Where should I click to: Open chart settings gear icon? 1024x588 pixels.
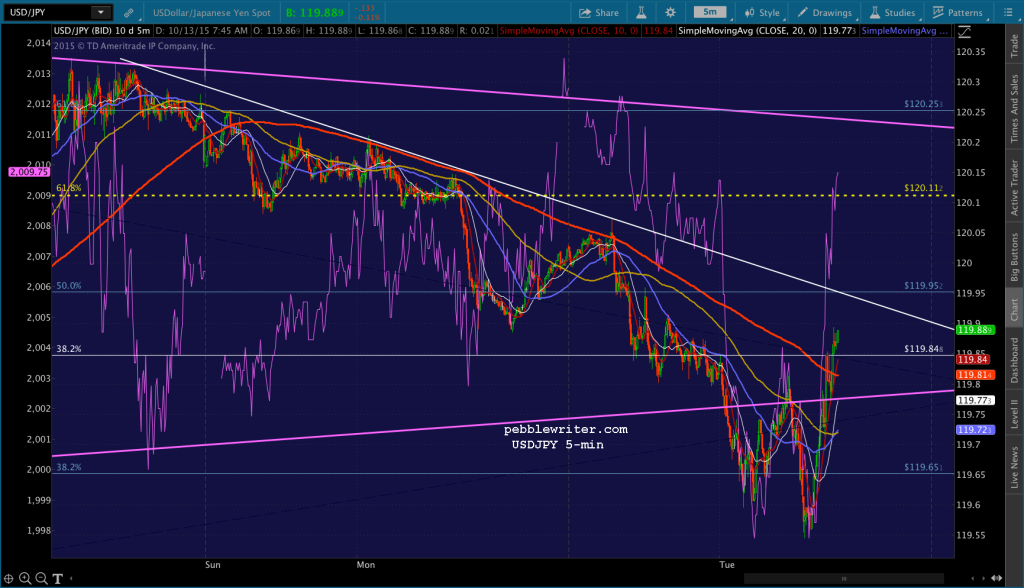[670, 12]
